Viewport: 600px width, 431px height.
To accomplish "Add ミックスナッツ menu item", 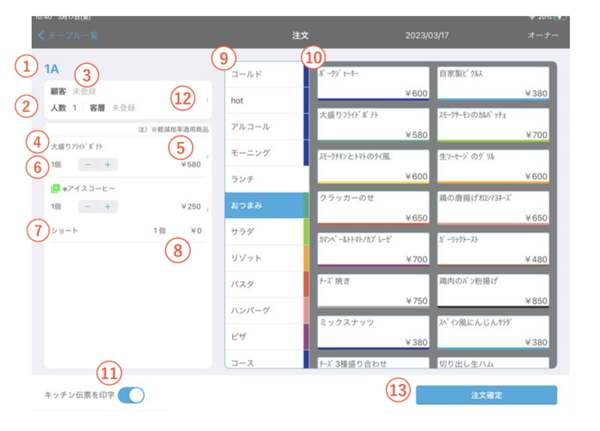I will 373,335.
